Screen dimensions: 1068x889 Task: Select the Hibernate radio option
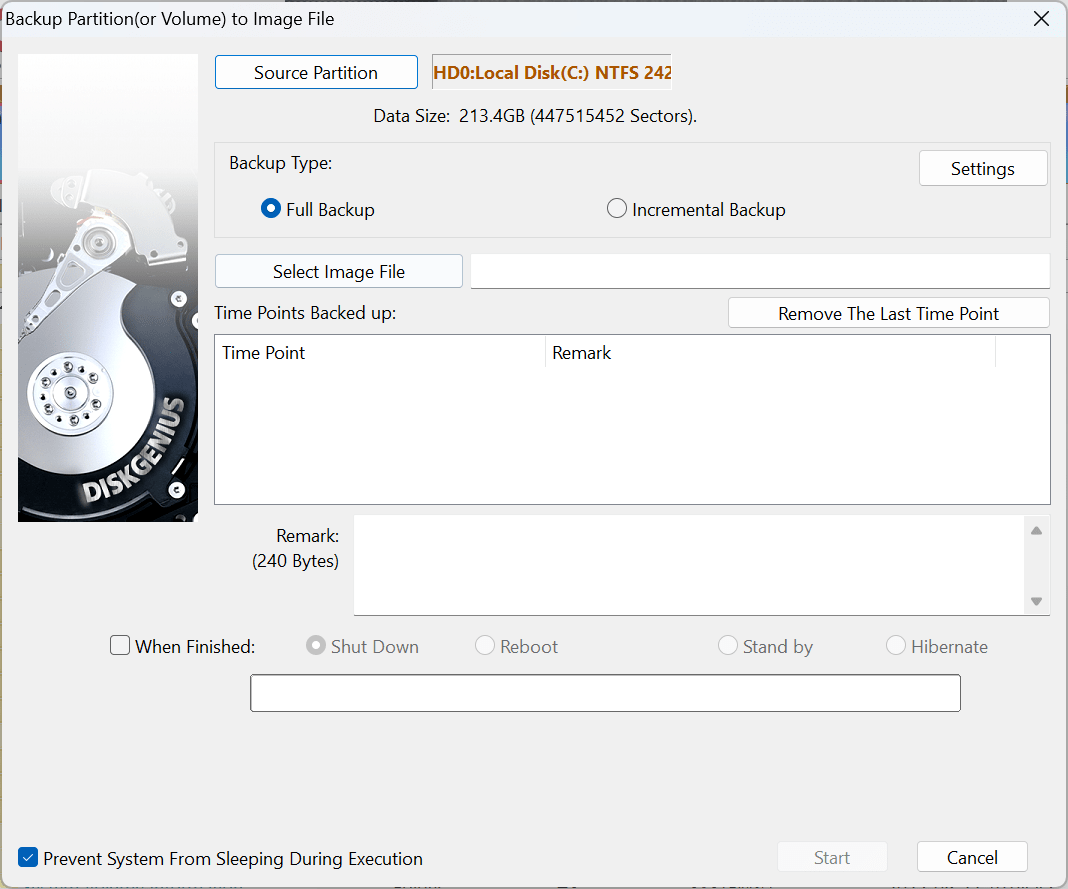click(x=896, y=646)
